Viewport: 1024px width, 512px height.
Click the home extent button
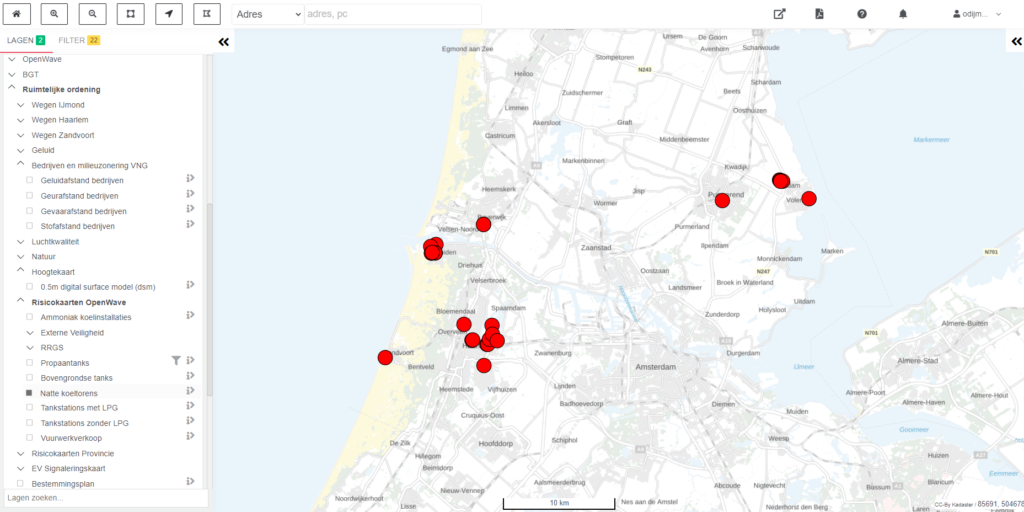(x=16, y=14)
